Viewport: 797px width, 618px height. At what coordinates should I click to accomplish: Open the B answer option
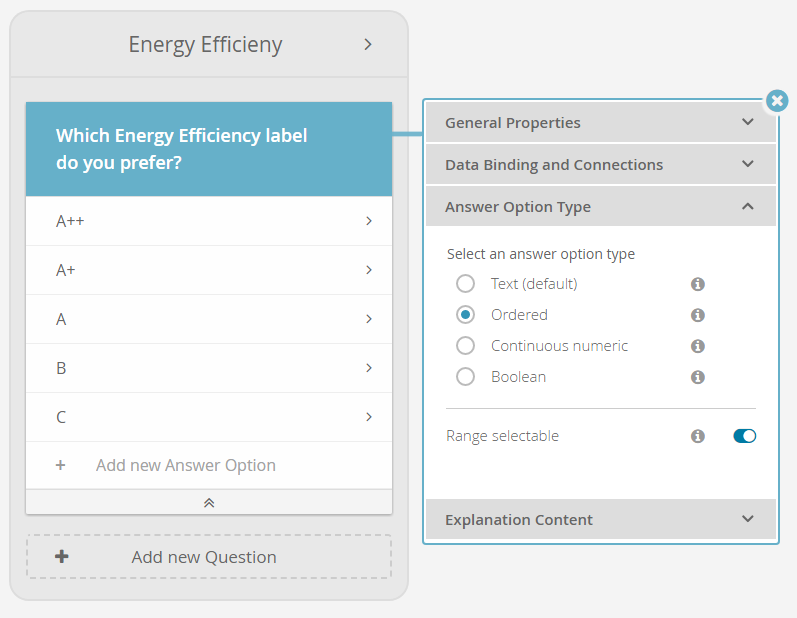pos(209,368)
